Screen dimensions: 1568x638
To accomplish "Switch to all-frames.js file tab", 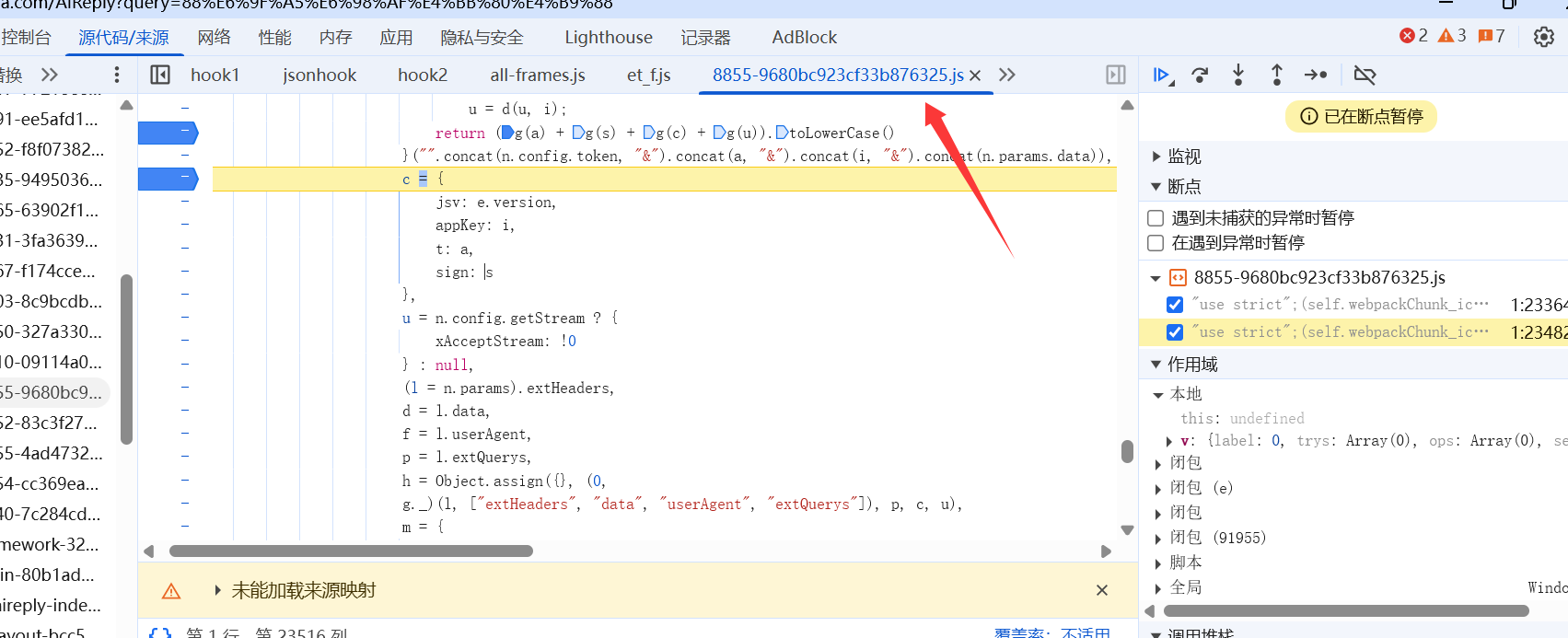I will (x=538, y=75).
